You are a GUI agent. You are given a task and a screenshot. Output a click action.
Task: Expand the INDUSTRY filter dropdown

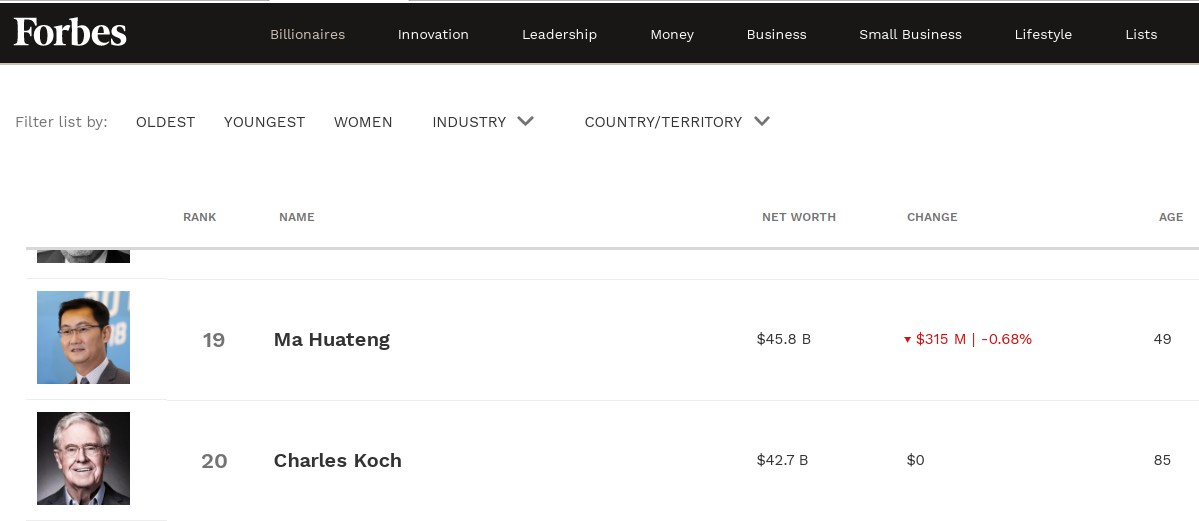pos(483,122)
